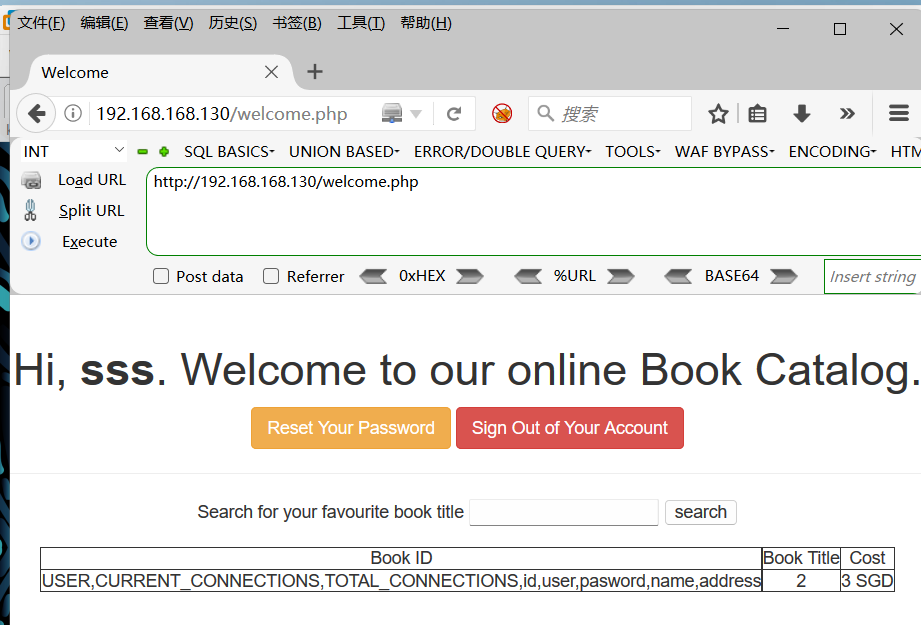921x625 pixels.
Task: Open the Firefox hamburger menu
Action: tap(897, 113)
